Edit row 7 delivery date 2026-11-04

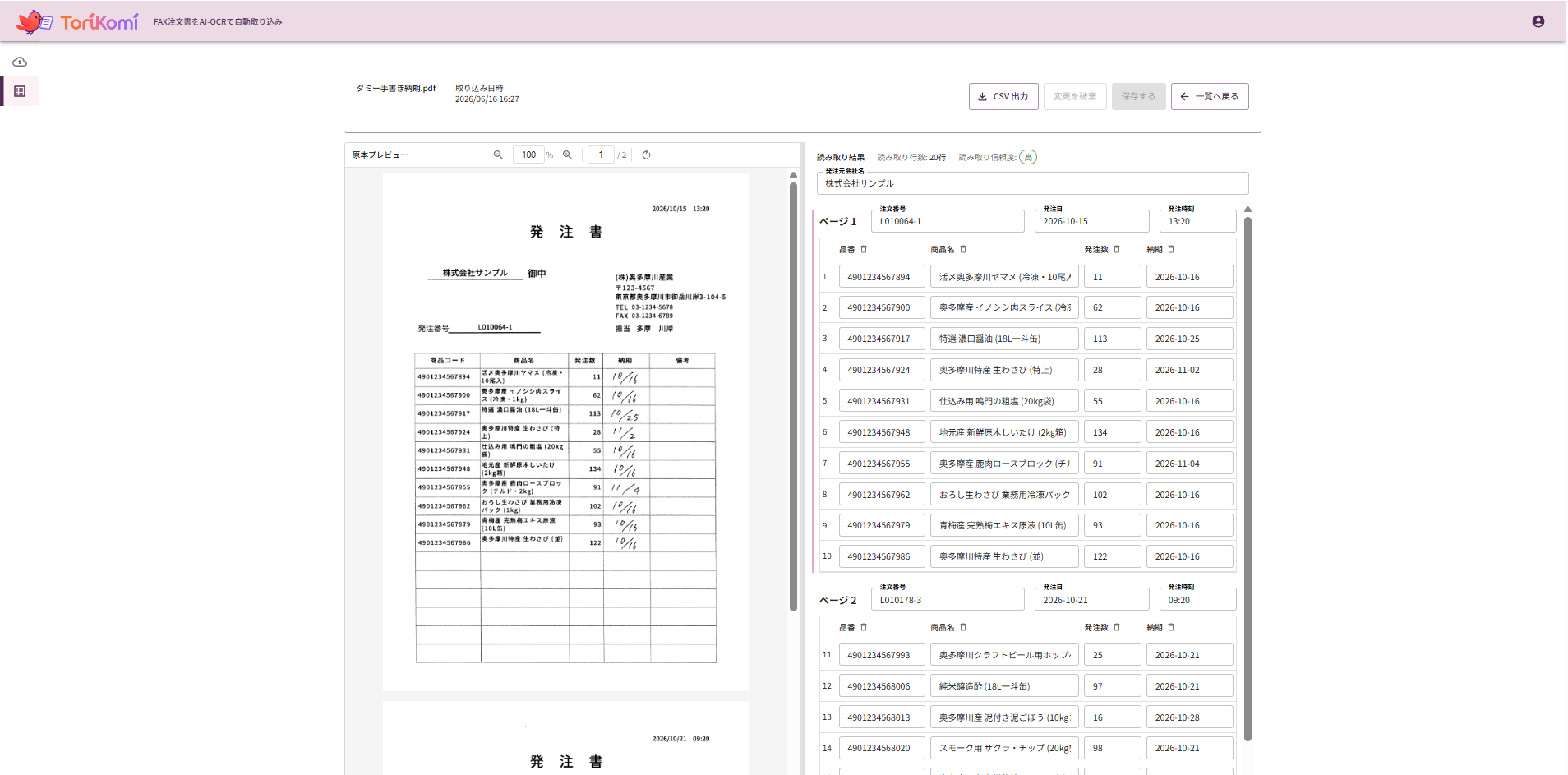pos(1190,464)
